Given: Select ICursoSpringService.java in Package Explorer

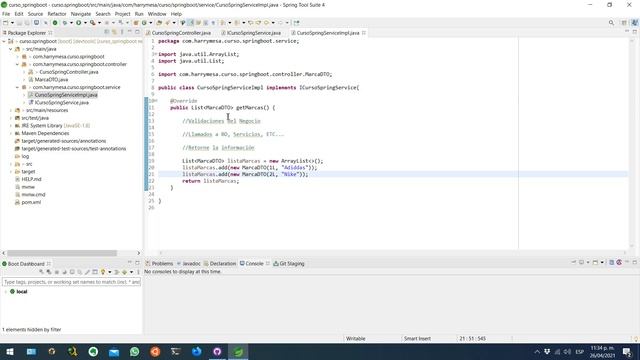Looking at the screenshot, I should click(x=61, y=102).
